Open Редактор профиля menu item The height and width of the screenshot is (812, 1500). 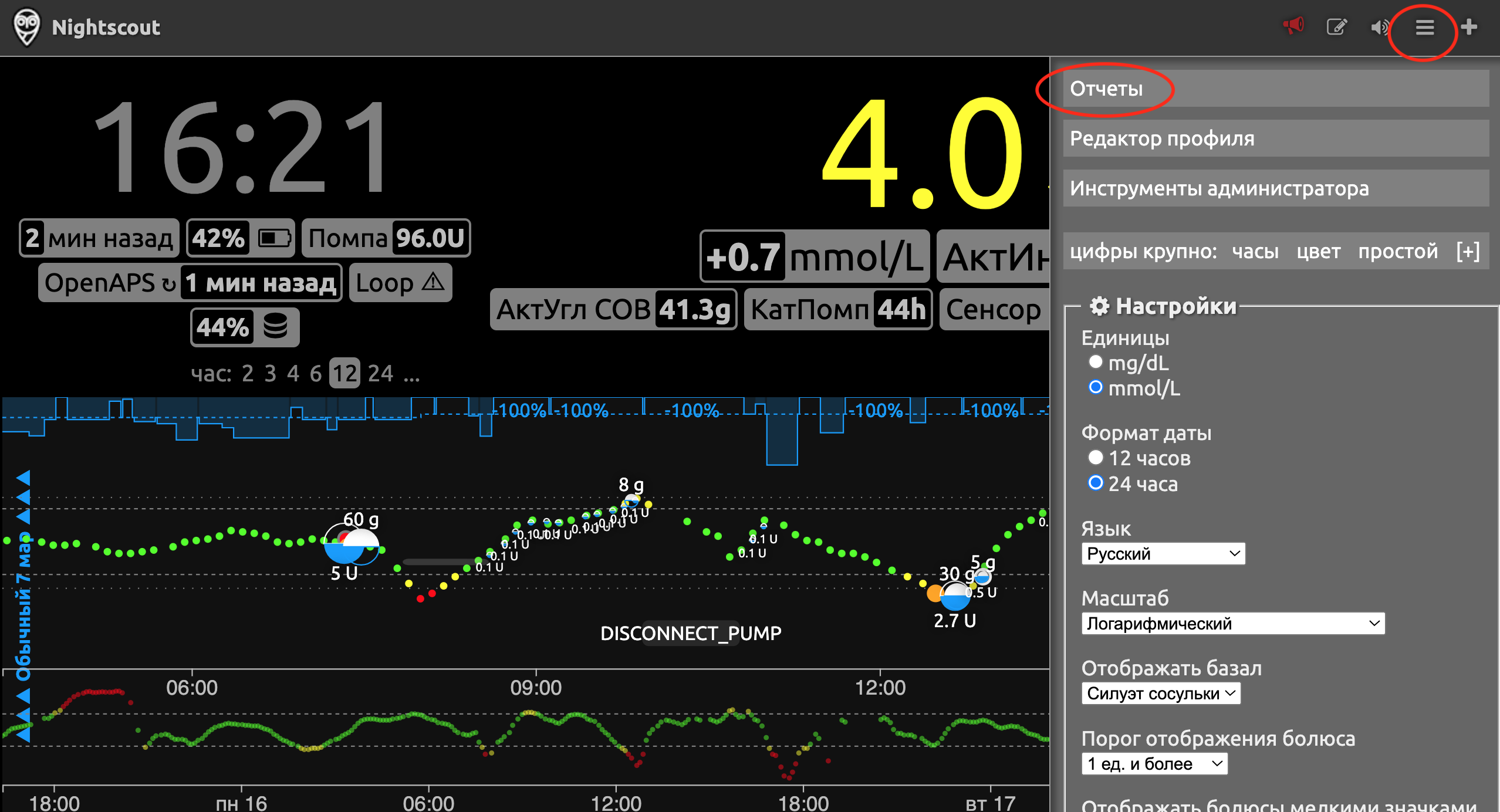tap(1276, 138)
